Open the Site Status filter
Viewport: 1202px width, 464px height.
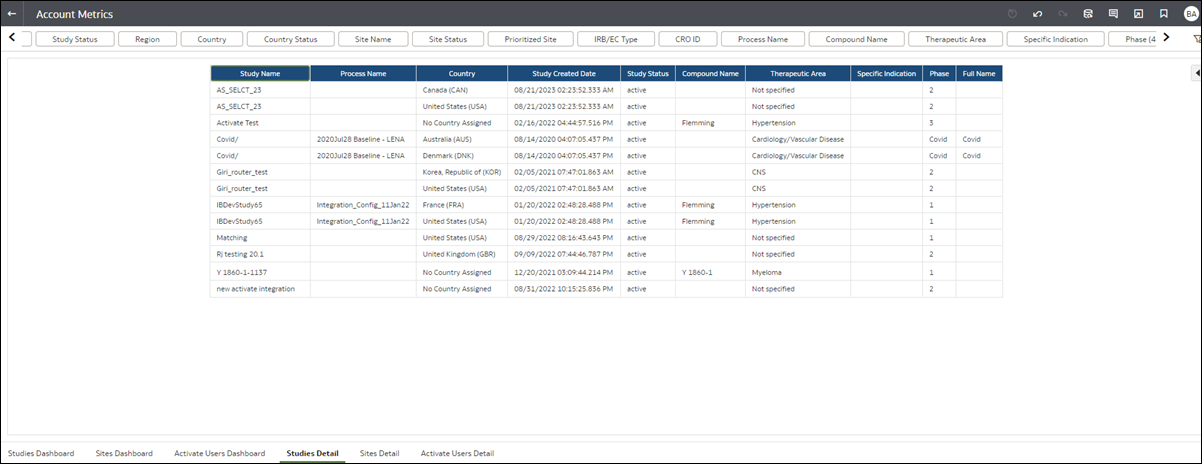click(x=448, y=39)
